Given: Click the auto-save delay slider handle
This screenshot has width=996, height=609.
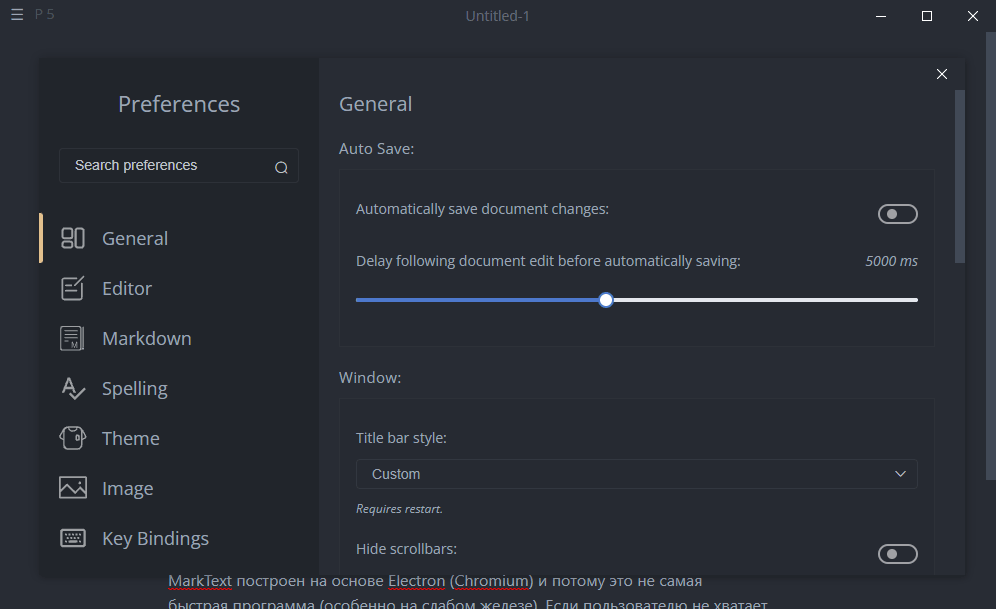Looking at the screenshot, I should click(x=606, y=300).
